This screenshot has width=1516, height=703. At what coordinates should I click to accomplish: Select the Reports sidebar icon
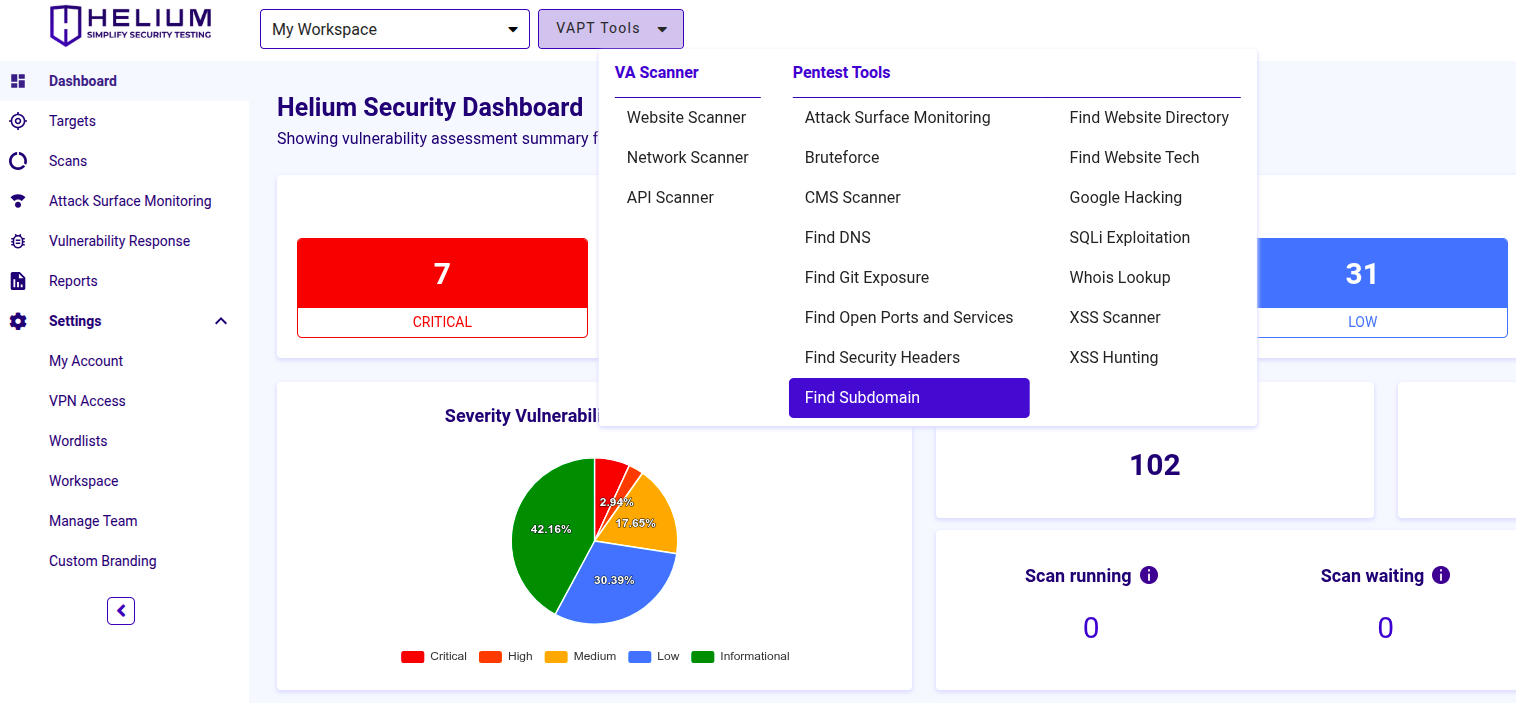coord(18,280)
